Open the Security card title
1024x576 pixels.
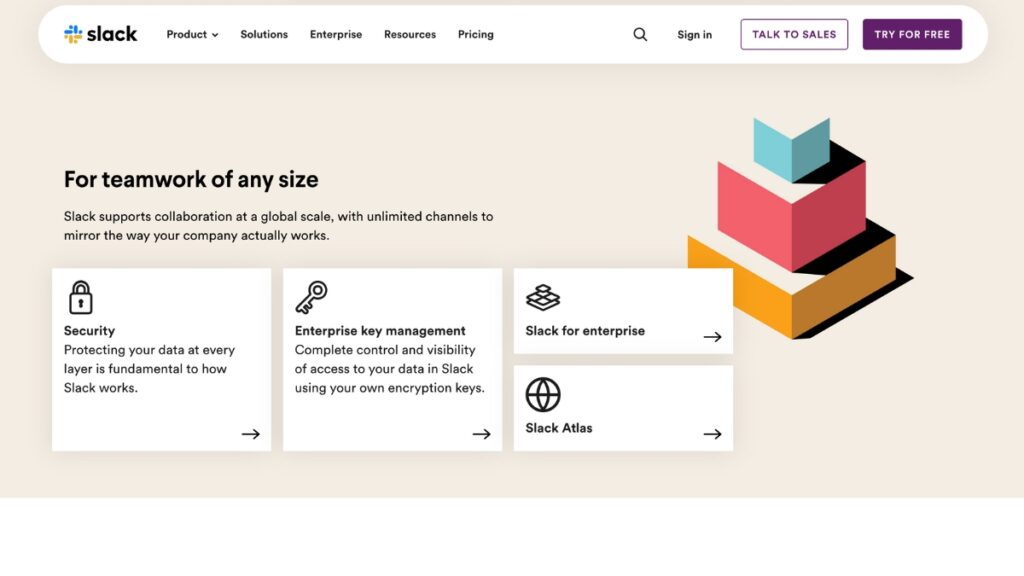[89, 330]
